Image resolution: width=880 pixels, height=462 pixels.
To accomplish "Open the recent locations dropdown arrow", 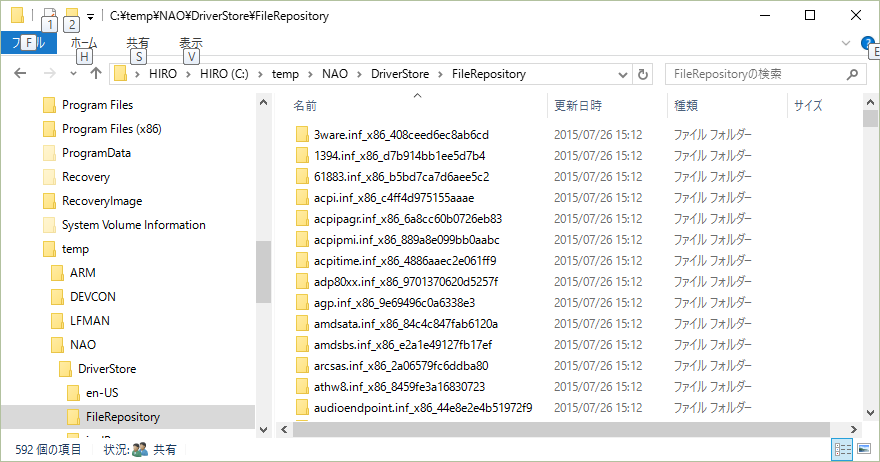I will [73, 73].
